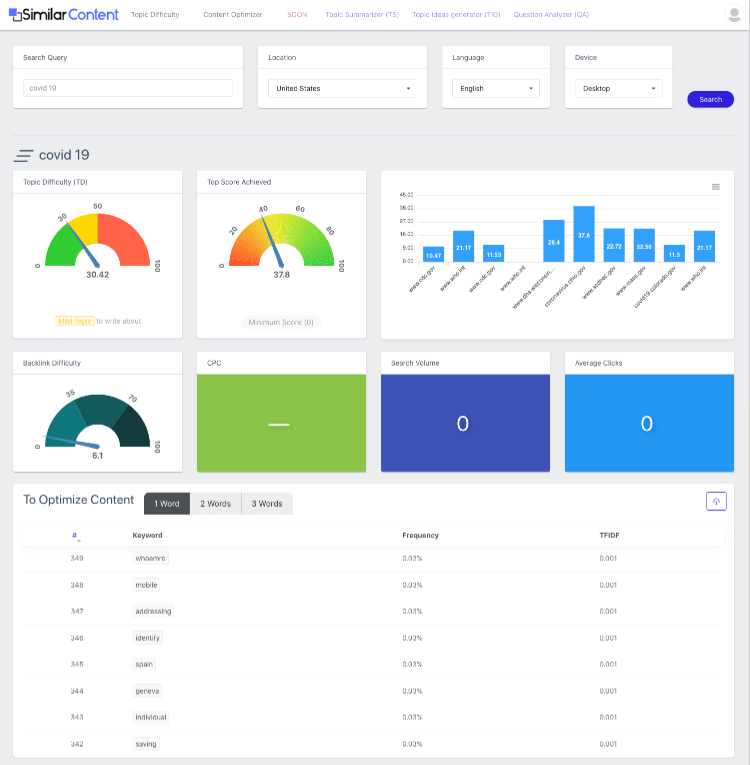Viewport: 750px width, 765px height.
Task: Click the TFIDF column header
Action: pos(609,535)
